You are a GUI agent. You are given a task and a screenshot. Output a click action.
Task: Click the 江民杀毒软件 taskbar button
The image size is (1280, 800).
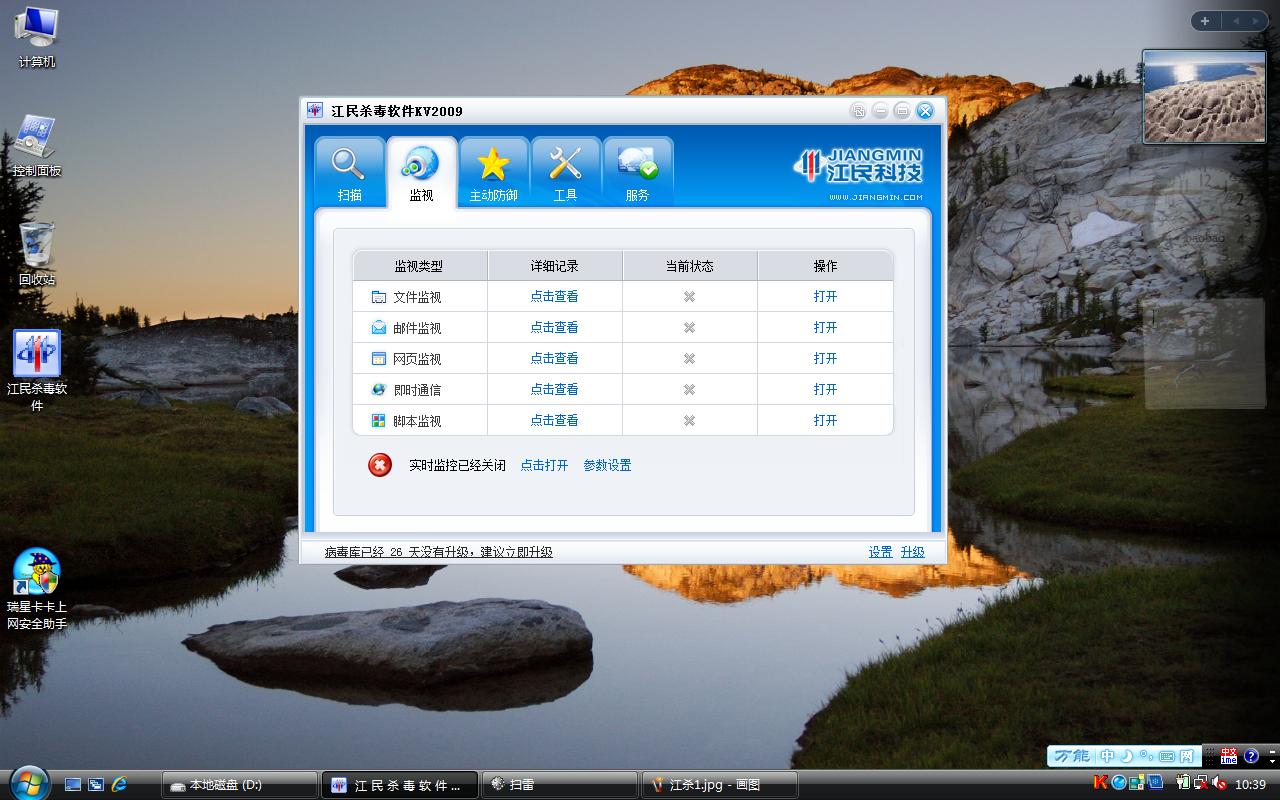coord(400,785)
